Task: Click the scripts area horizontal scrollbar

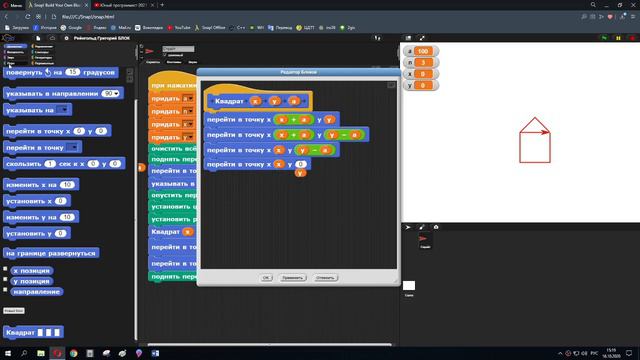Action: 269,344
